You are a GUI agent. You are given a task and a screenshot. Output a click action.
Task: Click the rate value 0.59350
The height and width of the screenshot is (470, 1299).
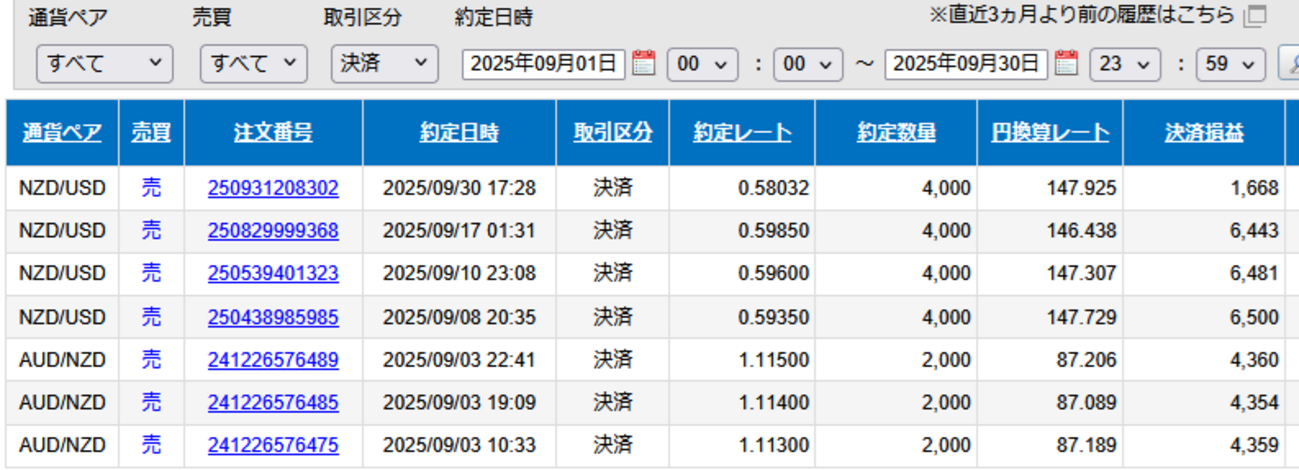[x=774, y=318]
